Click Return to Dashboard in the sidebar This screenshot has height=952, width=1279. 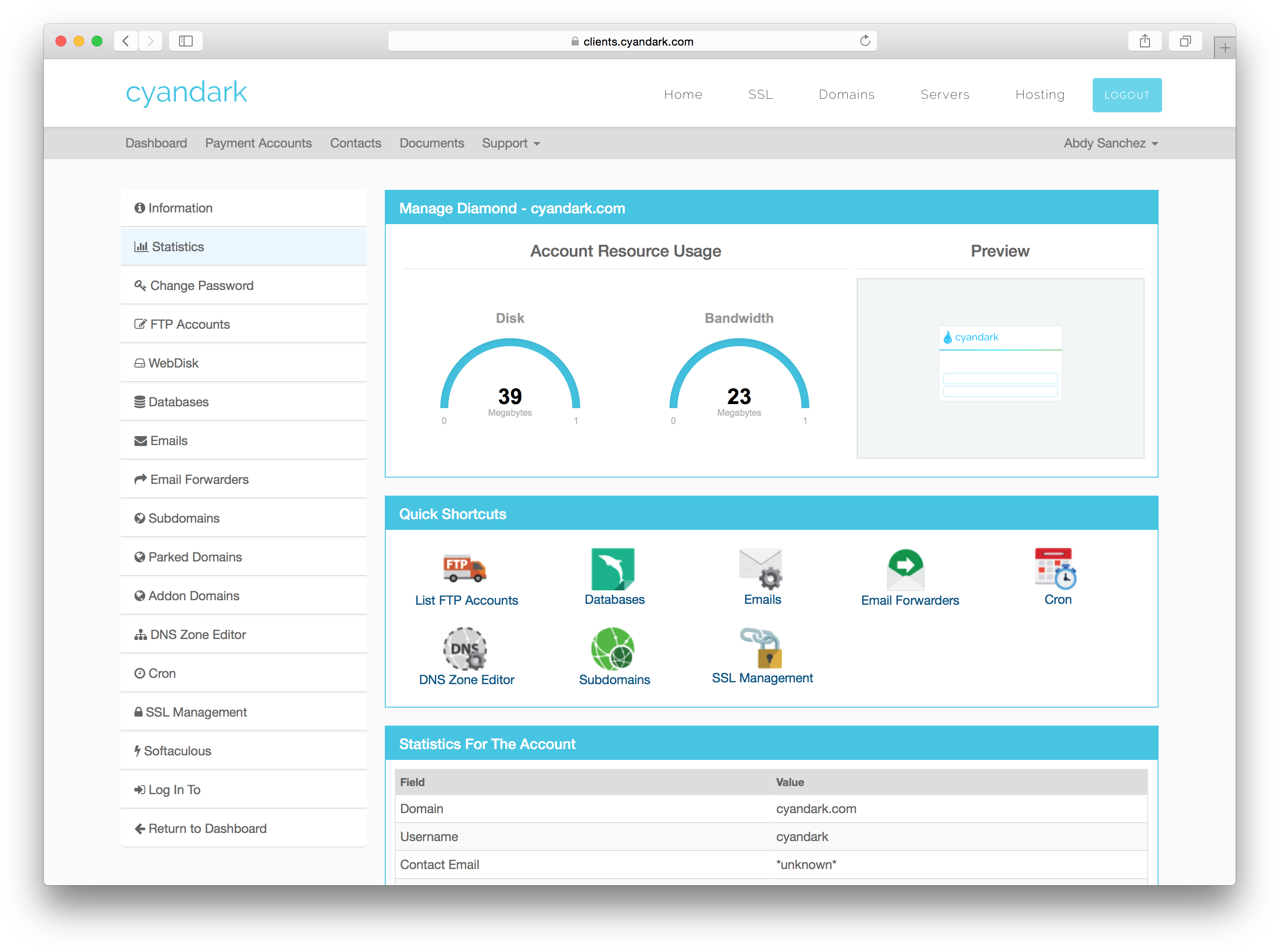click(244, 829)
